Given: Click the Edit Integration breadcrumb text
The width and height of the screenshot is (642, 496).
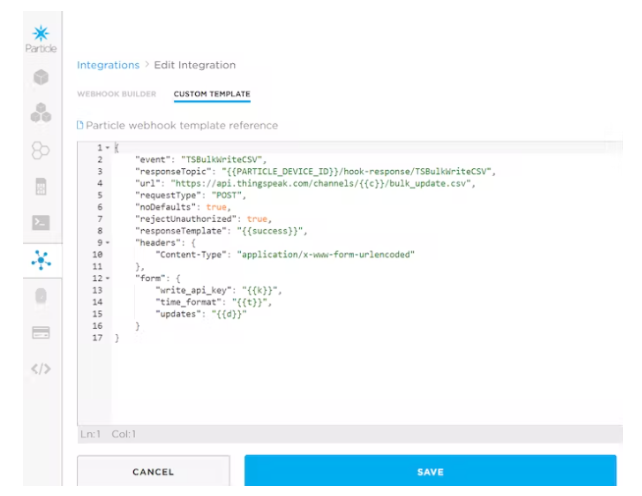Looking at the screenshot, I should tap(195, 65).
